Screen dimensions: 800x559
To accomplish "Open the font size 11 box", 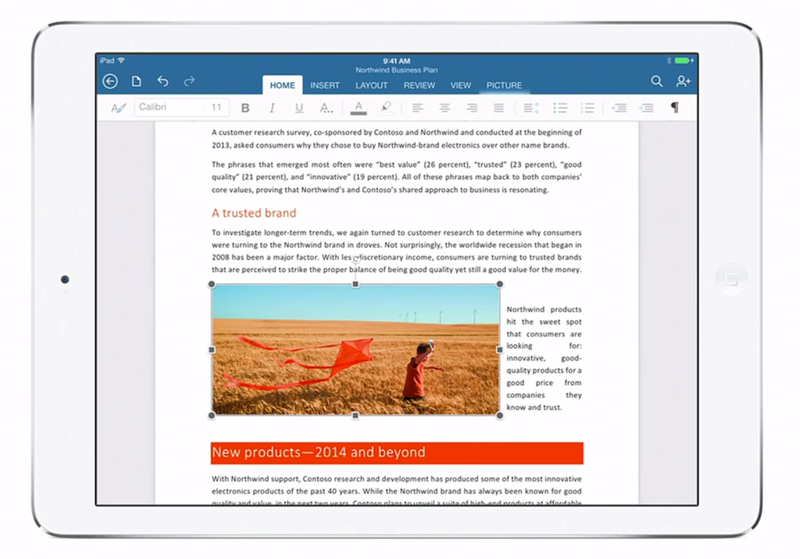I will [x=216, y=107].
